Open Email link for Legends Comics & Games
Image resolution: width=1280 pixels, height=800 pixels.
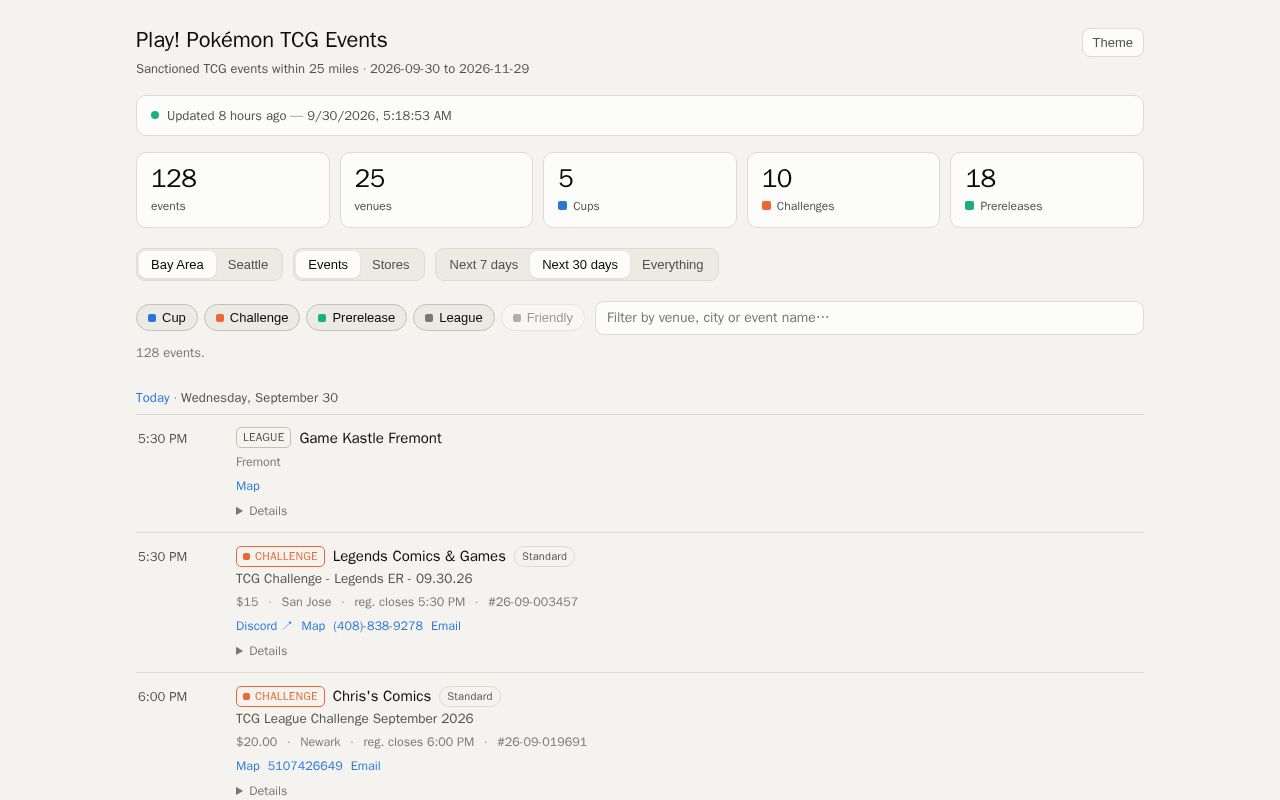446,626
